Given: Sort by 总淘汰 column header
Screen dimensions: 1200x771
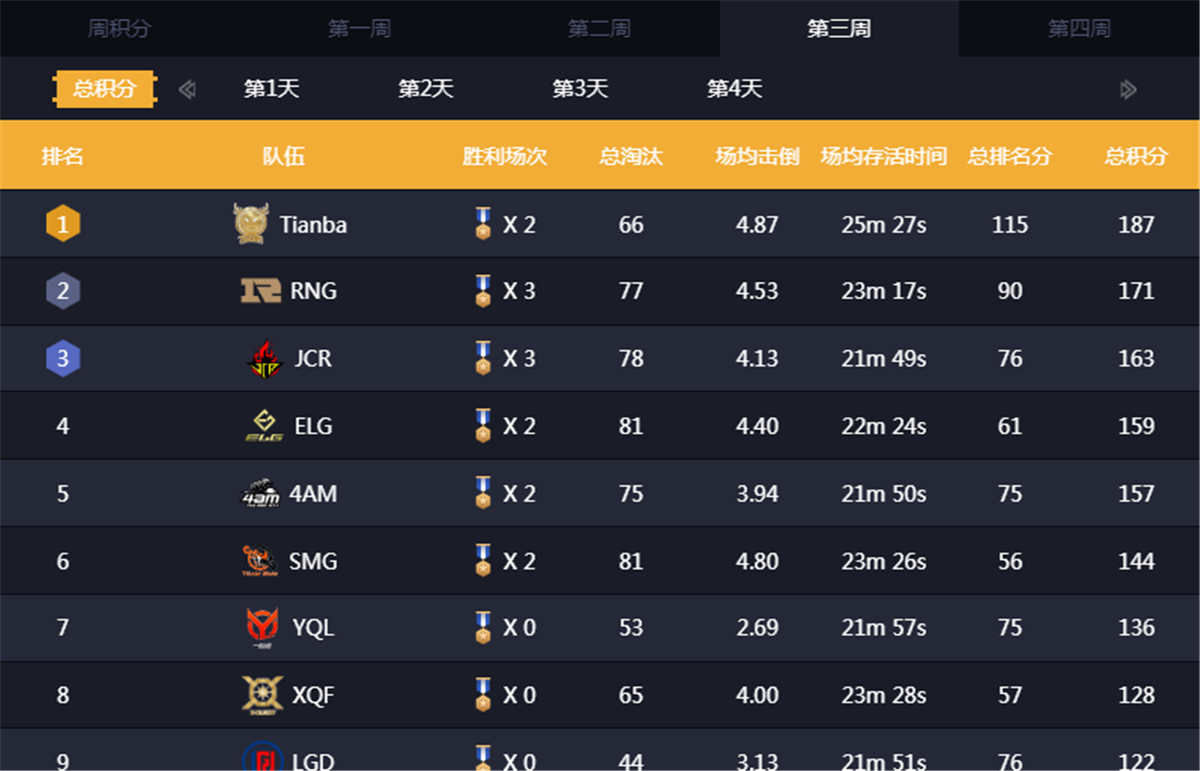Looking at the screenshot, I should click(631, 156).
